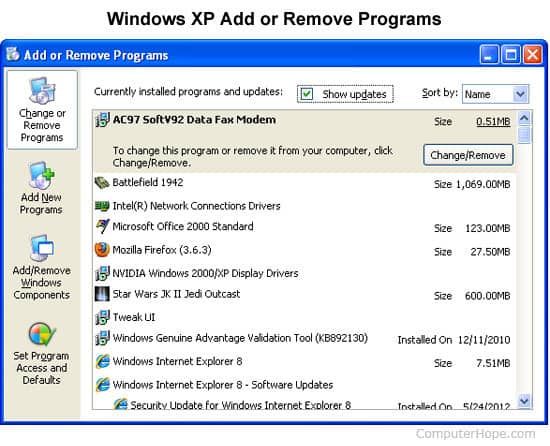The height and width of the screenshot is (446, 550).
Task: Click the scrollbar down arrow
Action: coord(524,400)
